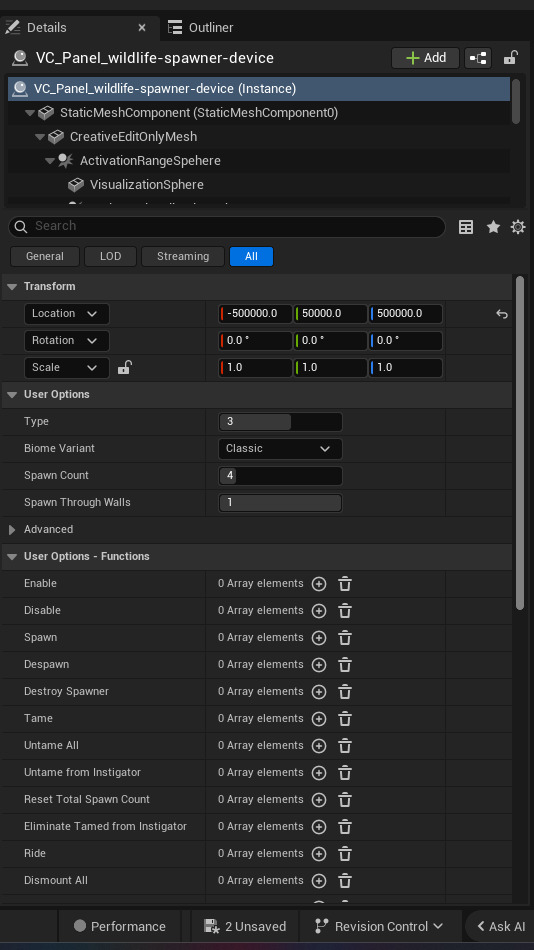Switch to the Outliner tab

pos(200,27)
